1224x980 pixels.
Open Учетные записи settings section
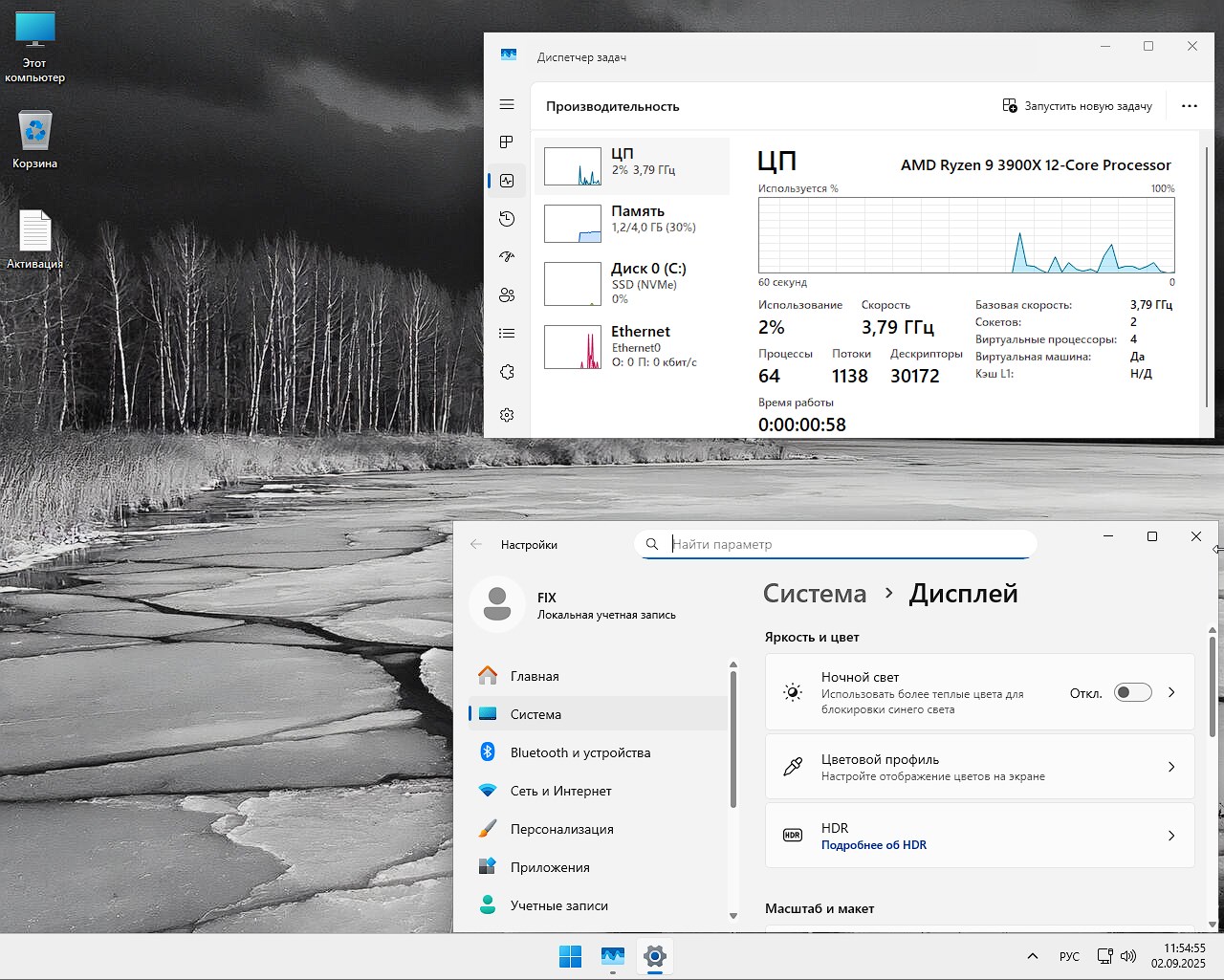pos(598,905)
